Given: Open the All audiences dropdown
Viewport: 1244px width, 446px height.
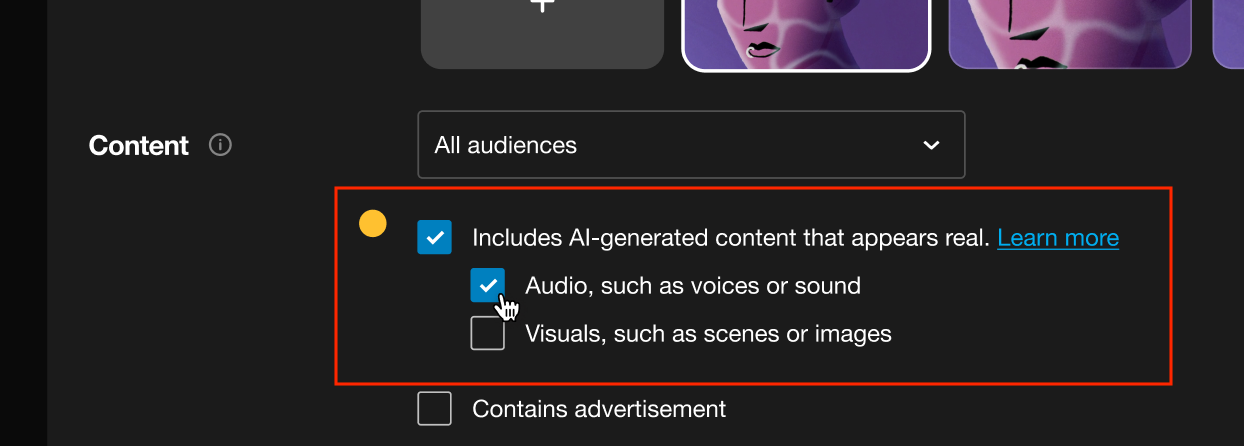Looking at the screenshot, I should coord(691,145).
